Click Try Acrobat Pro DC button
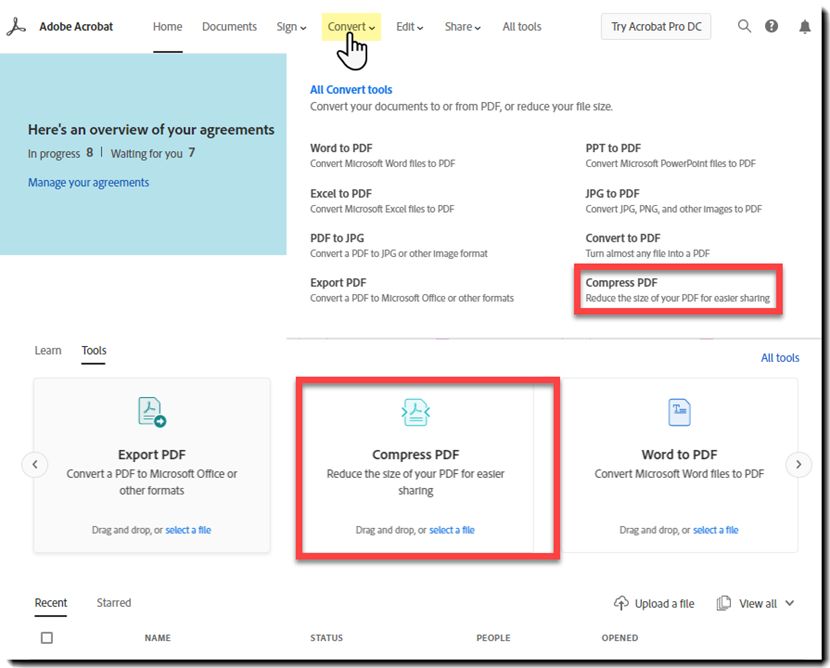The height and width of the screenshot is (668, 830). pyautogui.click(x=656, y=26)
